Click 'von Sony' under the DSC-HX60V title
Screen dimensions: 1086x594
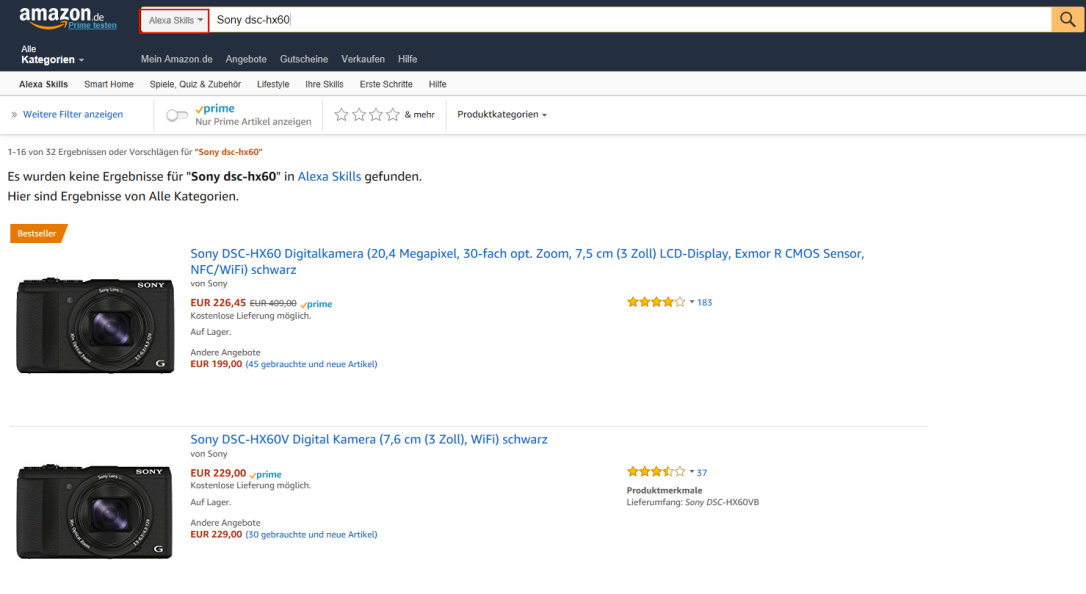coord(208,454)
